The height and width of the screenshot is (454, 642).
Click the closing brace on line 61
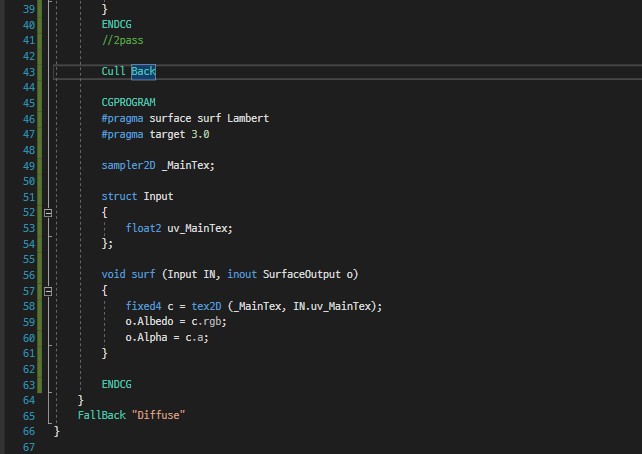[x=104, y=353]
